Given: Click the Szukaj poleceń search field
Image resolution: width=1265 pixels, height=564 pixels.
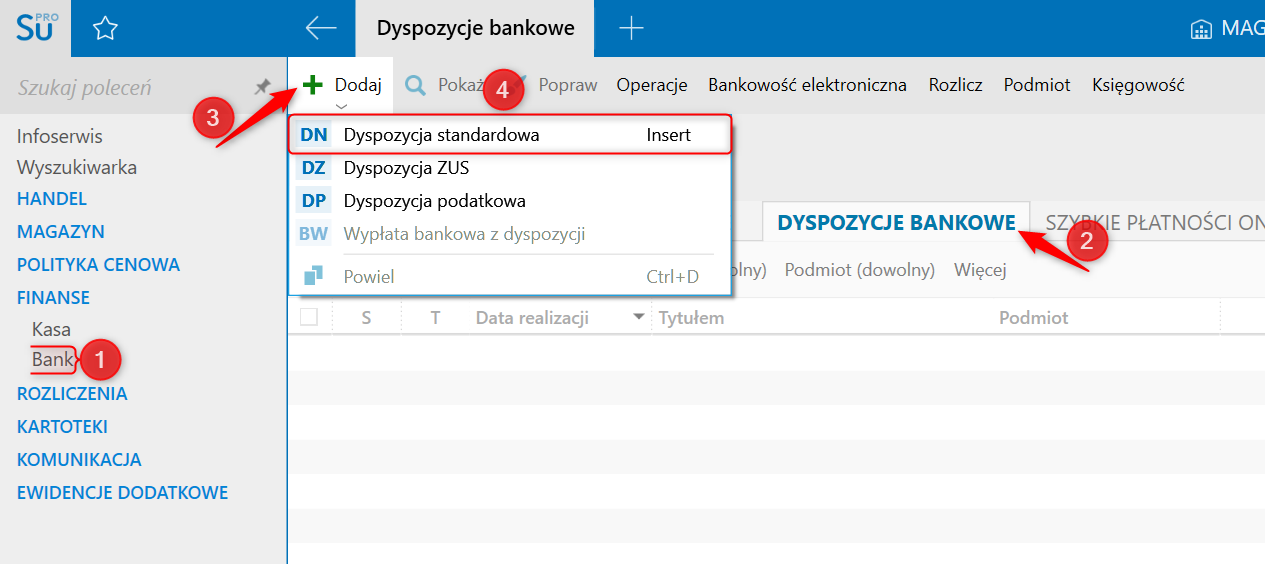Looking at the screenshot, I should pyautogui.click(x=130, y=88).
